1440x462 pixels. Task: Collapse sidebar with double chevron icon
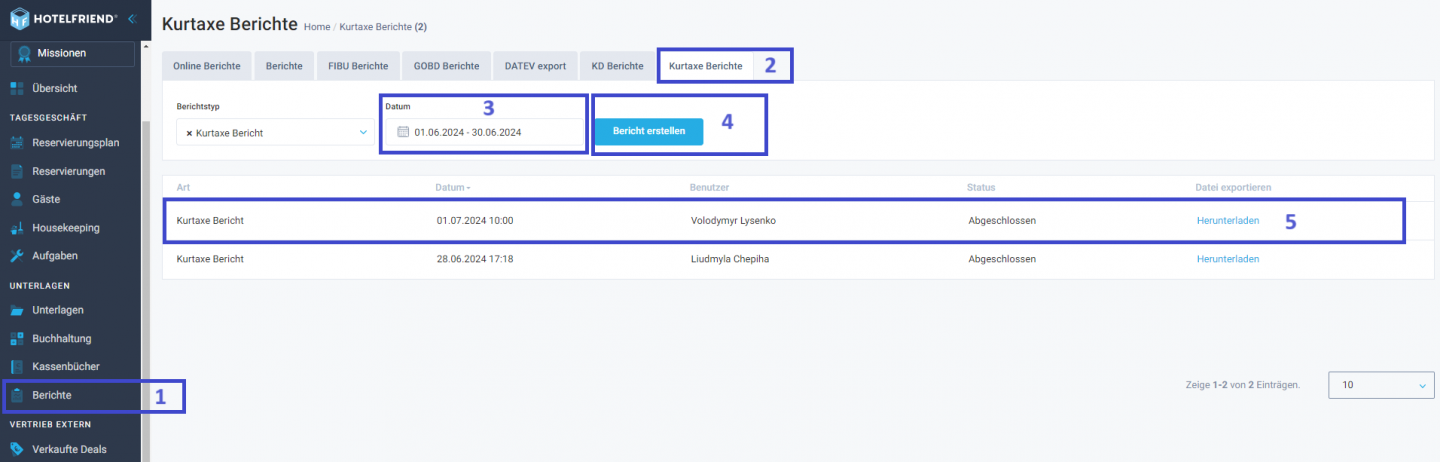[132, 18]
